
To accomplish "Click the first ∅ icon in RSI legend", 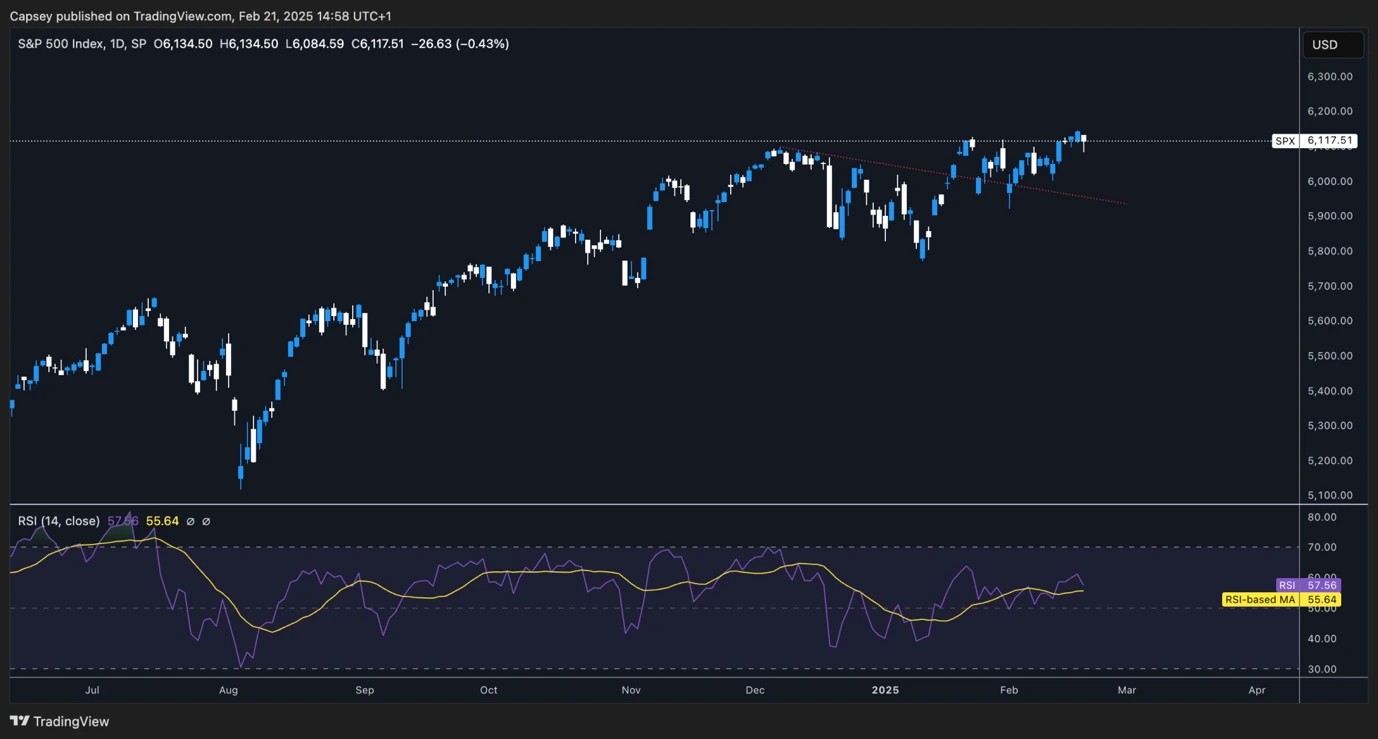I will click(190, 521).
